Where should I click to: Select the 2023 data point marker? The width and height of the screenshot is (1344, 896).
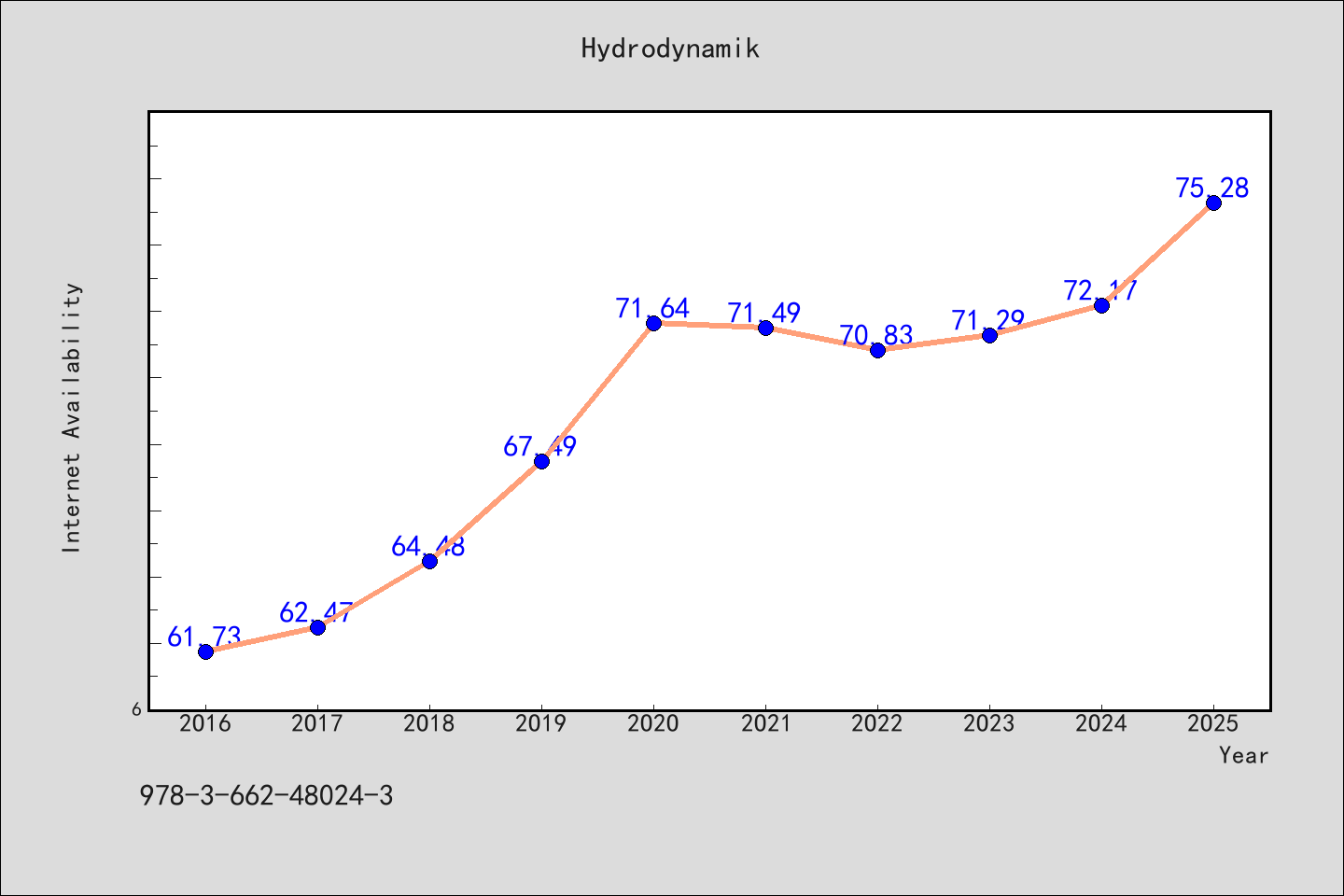click(989, 335)
